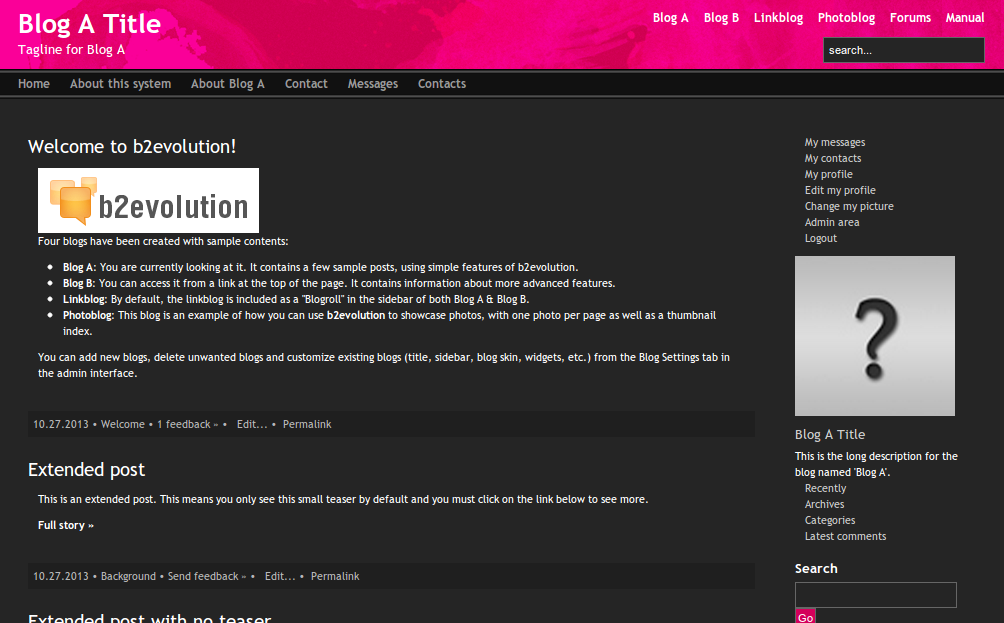
Task: Click the Blog A Title heading
Action: click(89, 24)
